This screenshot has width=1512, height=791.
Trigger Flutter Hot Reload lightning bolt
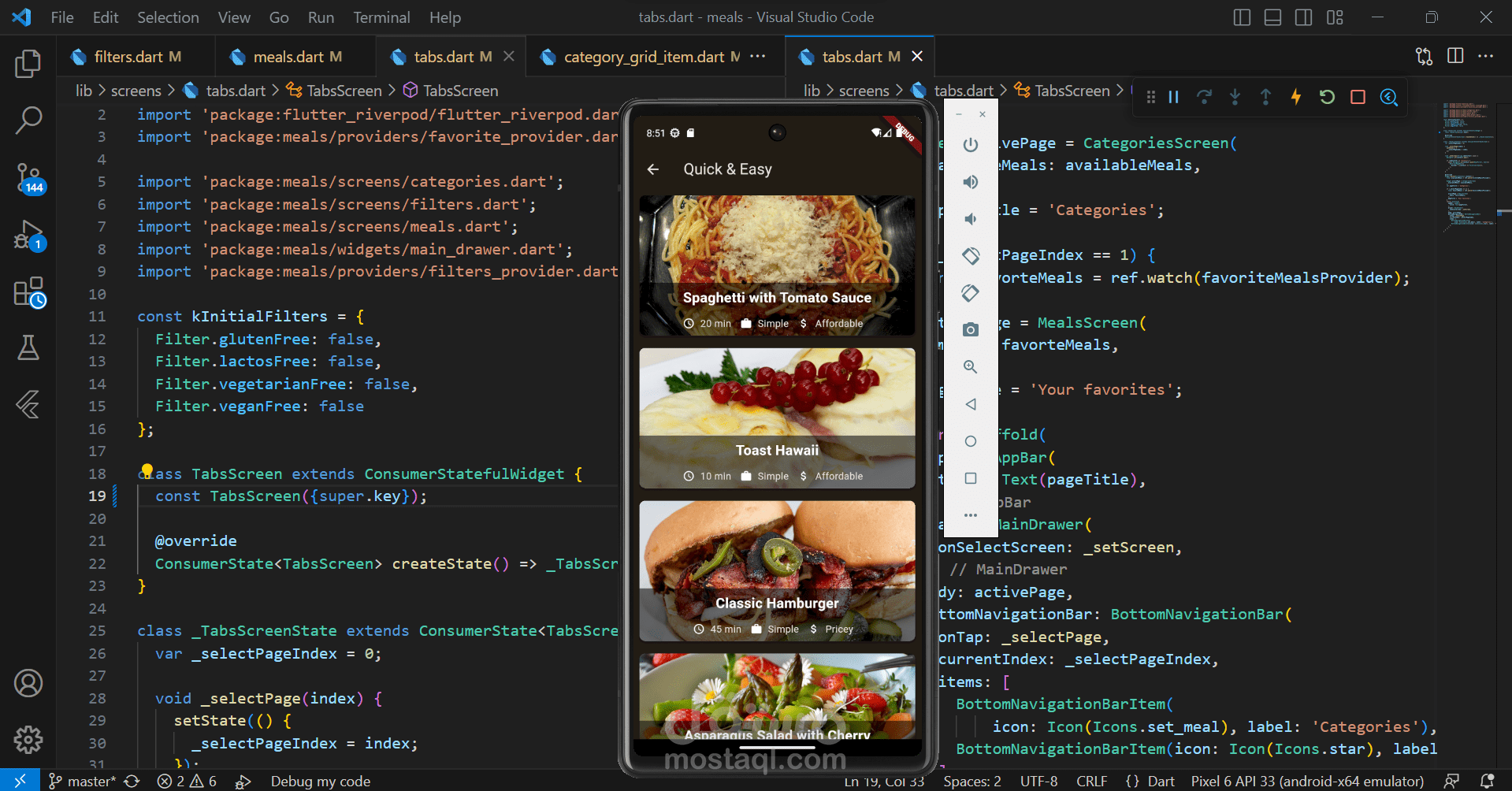[1296, 97]
